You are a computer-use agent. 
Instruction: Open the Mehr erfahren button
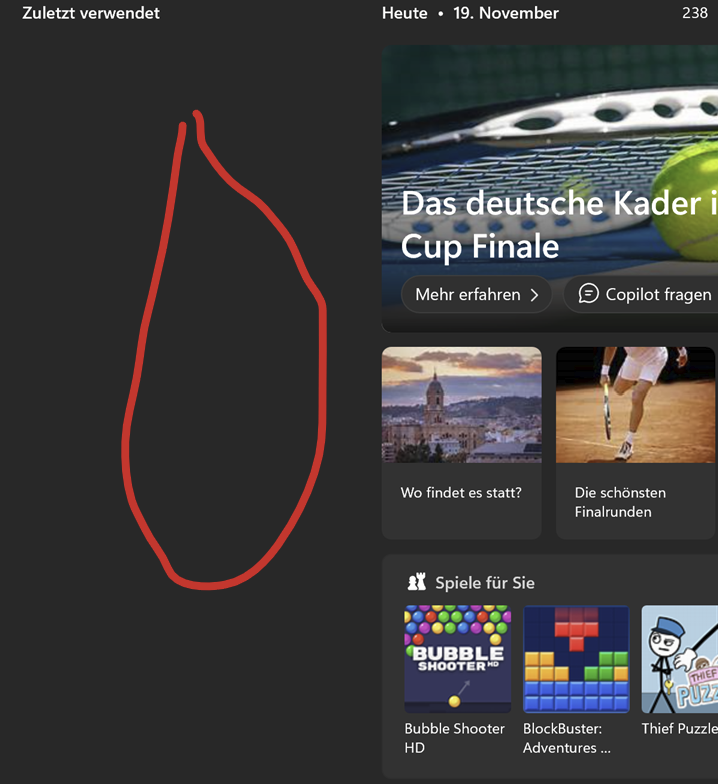tap(476, 294)
